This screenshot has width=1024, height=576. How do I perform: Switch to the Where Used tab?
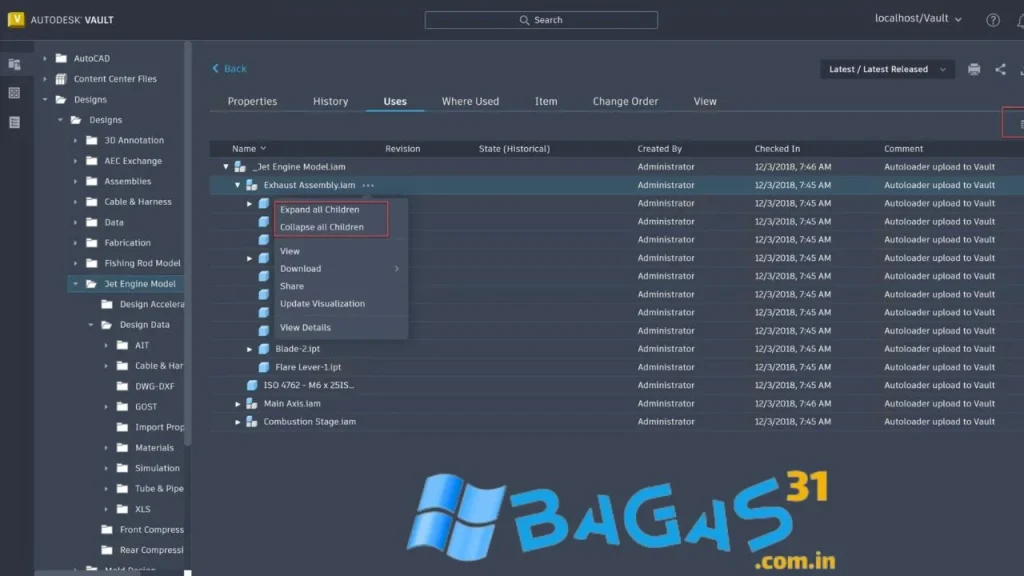pyautogui.click(x=470, y=101)
